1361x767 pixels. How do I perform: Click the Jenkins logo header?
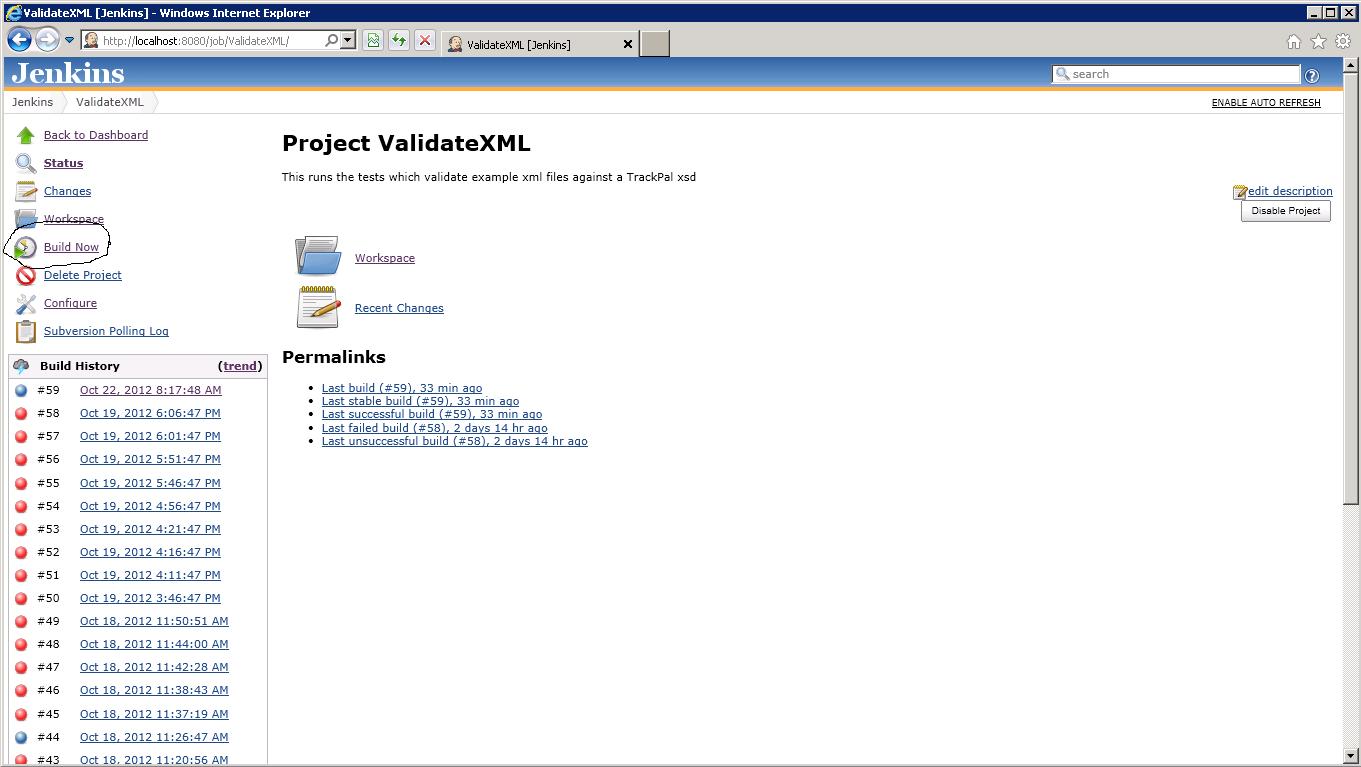point(68,73)
